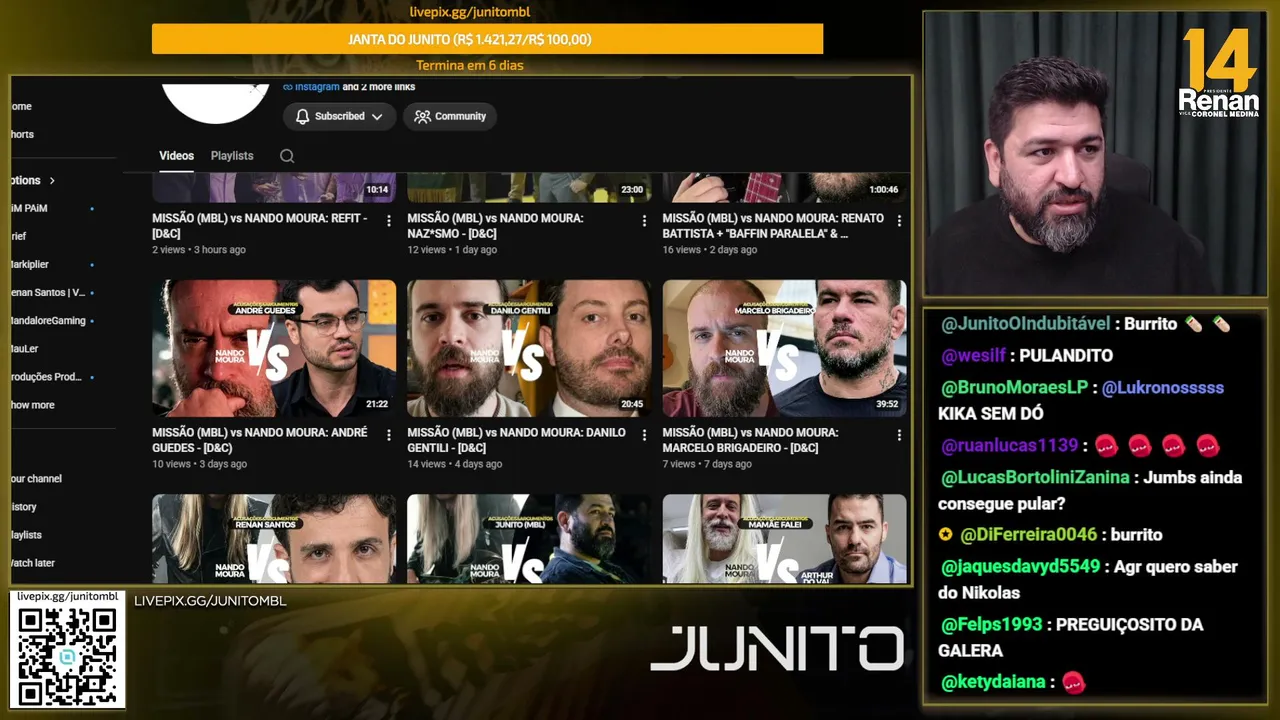Click the streamer webcam feed

coord(1095,154)
